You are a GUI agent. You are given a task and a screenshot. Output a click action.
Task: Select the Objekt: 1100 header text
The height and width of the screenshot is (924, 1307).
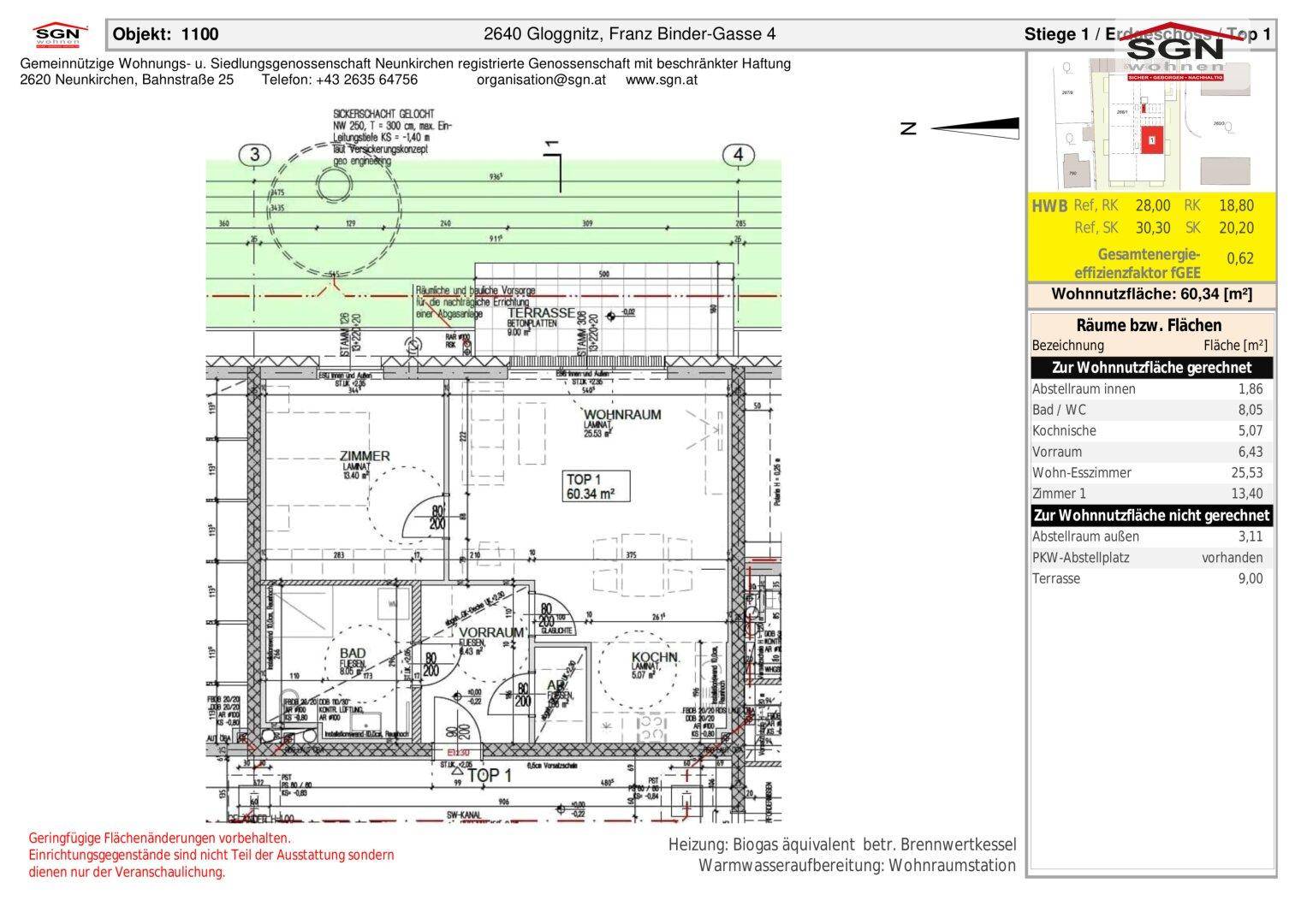pos(166,34)
